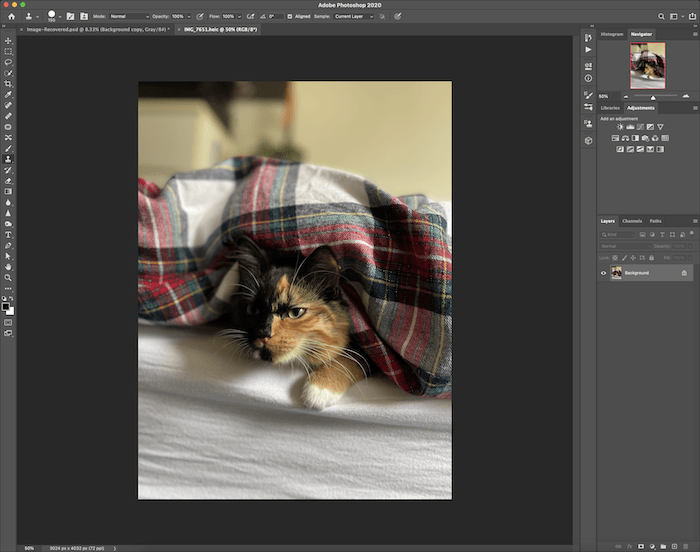Open the tool preset picker arrow
Screen dimensions: 700x552
(x=38, y=17)
